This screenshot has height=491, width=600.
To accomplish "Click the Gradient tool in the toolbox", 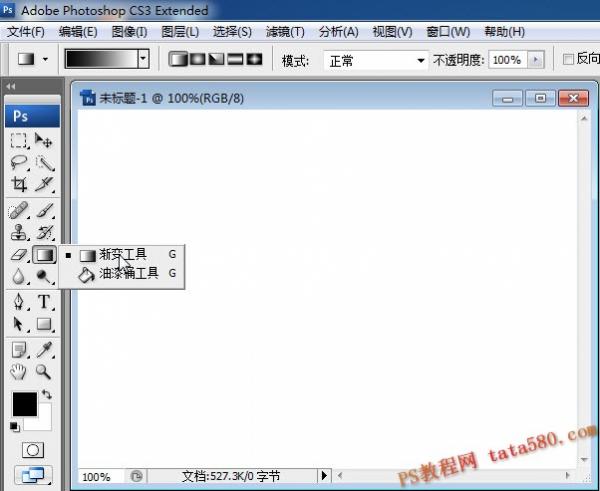I will tap(44, 254).
